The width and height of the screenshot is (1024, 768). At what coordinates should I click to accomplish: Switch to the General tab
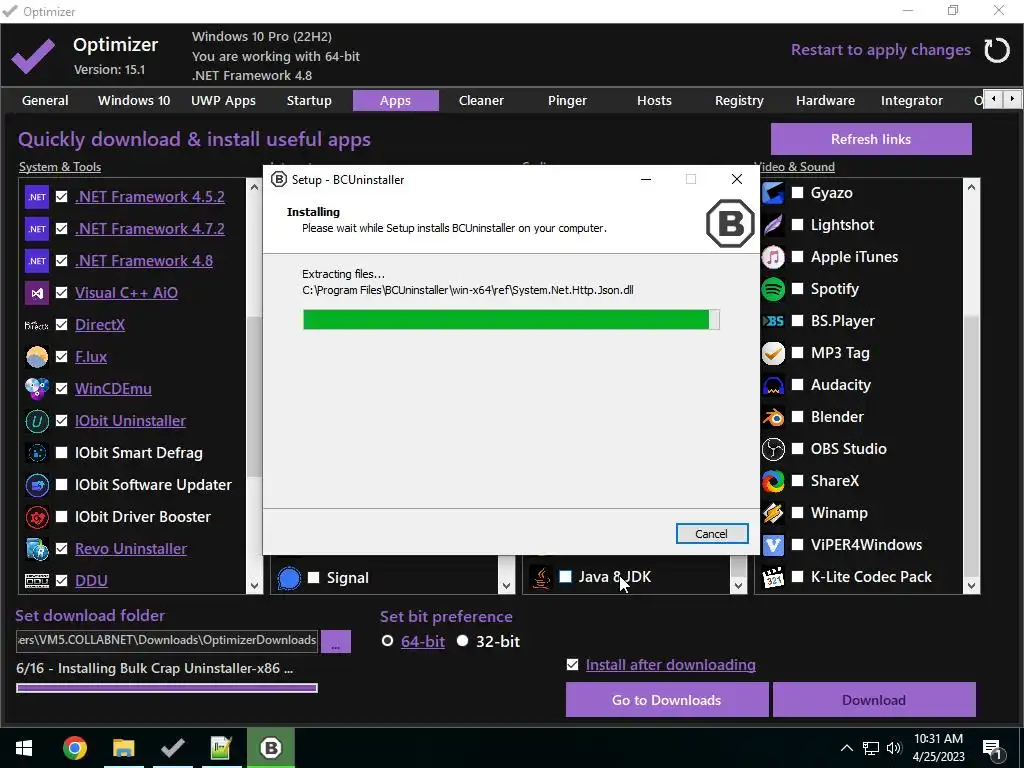pyautogui.click(x=45, y=101)
